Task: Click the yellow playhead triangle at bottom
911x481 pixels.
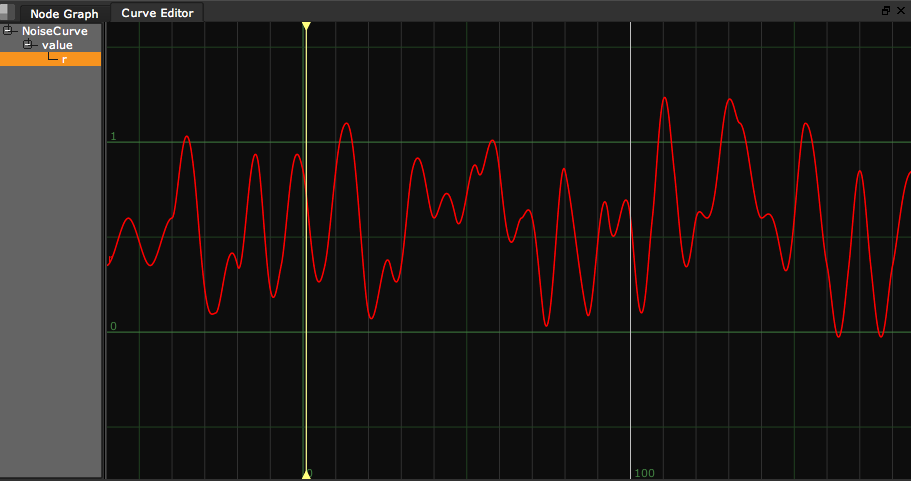Action: (x=305, y=474)
